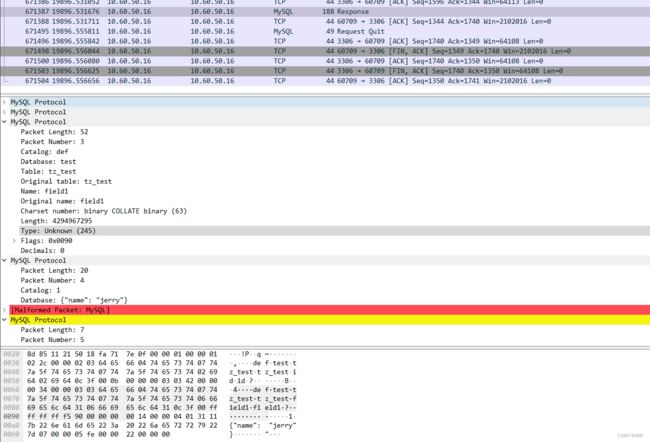Select the Database: test field
The height and width of the screenshot is (442, 650).
pos(48,162)
